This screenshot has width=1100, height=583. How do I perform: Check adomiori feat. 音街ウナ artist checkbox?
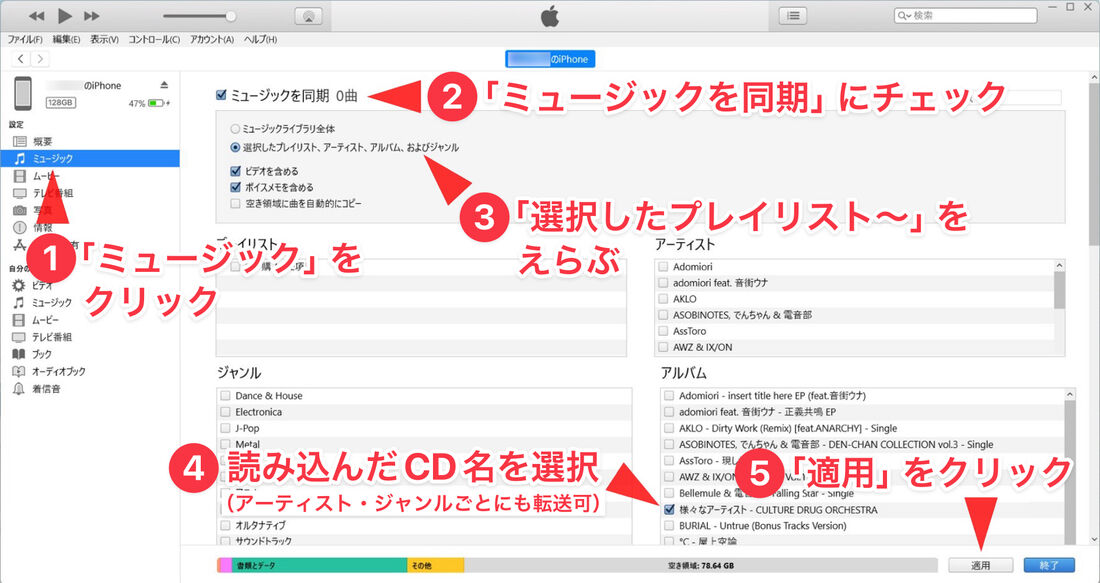tap(663, 283)
